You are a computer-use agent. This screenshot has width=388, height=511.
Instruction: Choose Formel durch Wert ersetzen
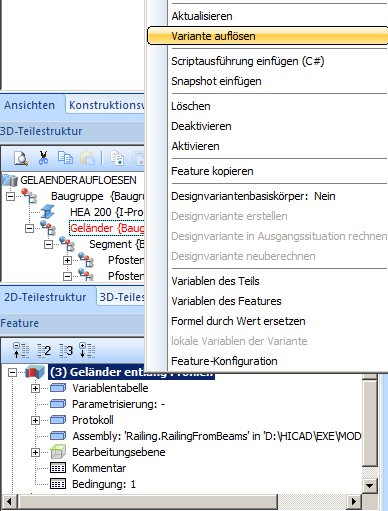238,321
